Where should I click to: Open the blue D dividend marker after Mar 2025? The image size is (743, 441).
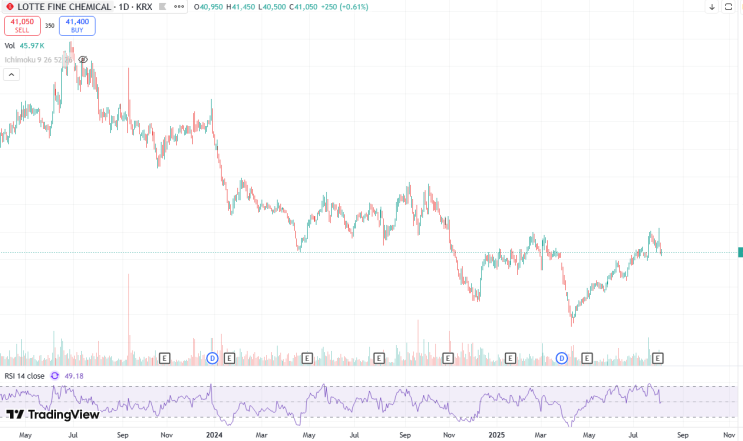pyautogui.click(x=562, y=358)
